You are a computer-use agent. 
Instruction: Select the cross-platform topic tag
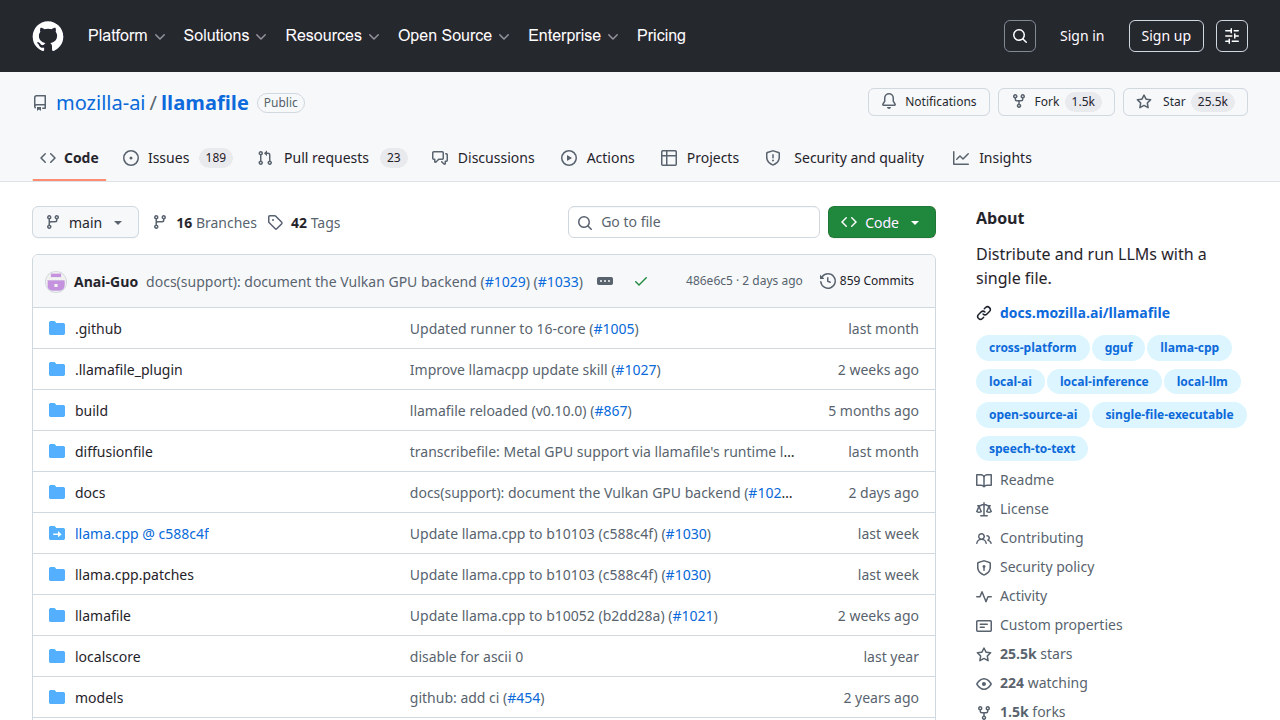coord(1032,348)
